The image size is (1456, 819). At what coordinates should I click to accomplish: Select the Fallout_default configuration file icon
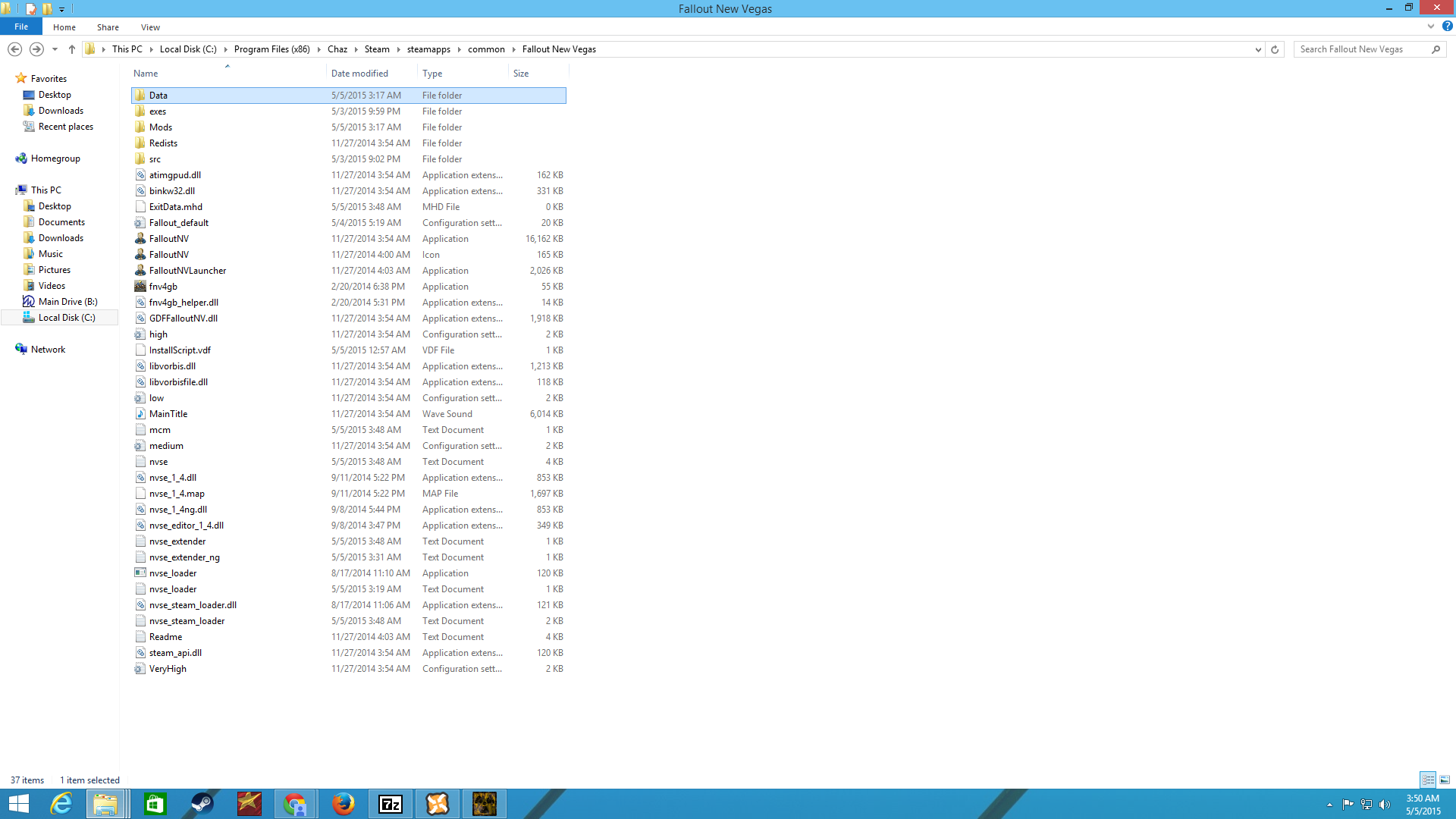(140, 223)
